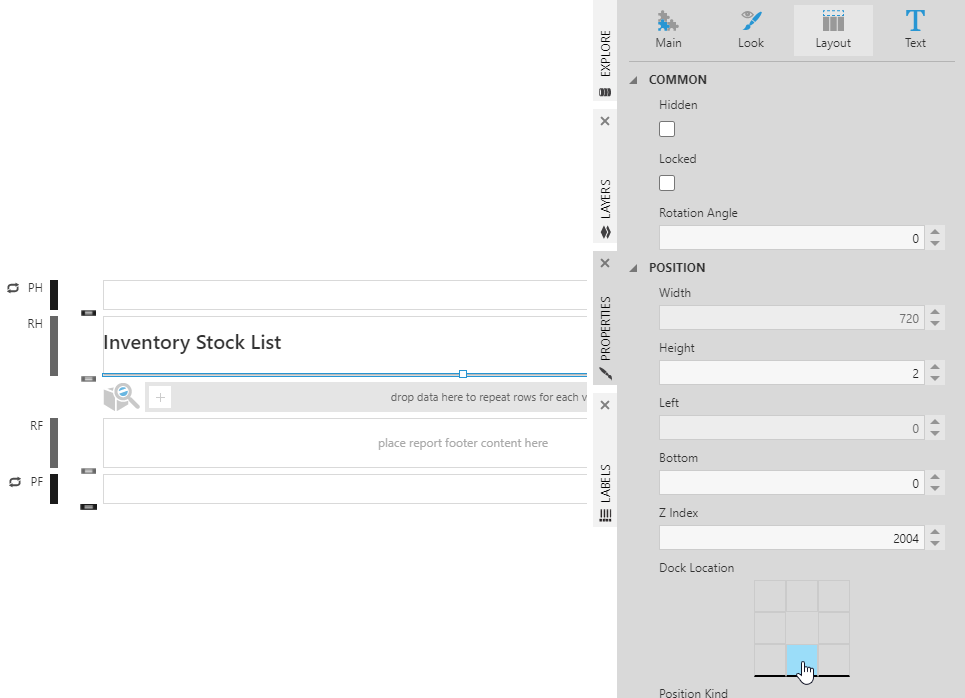Select the RH band header
This screenshot has width=965, height=698.
[33, 323]
